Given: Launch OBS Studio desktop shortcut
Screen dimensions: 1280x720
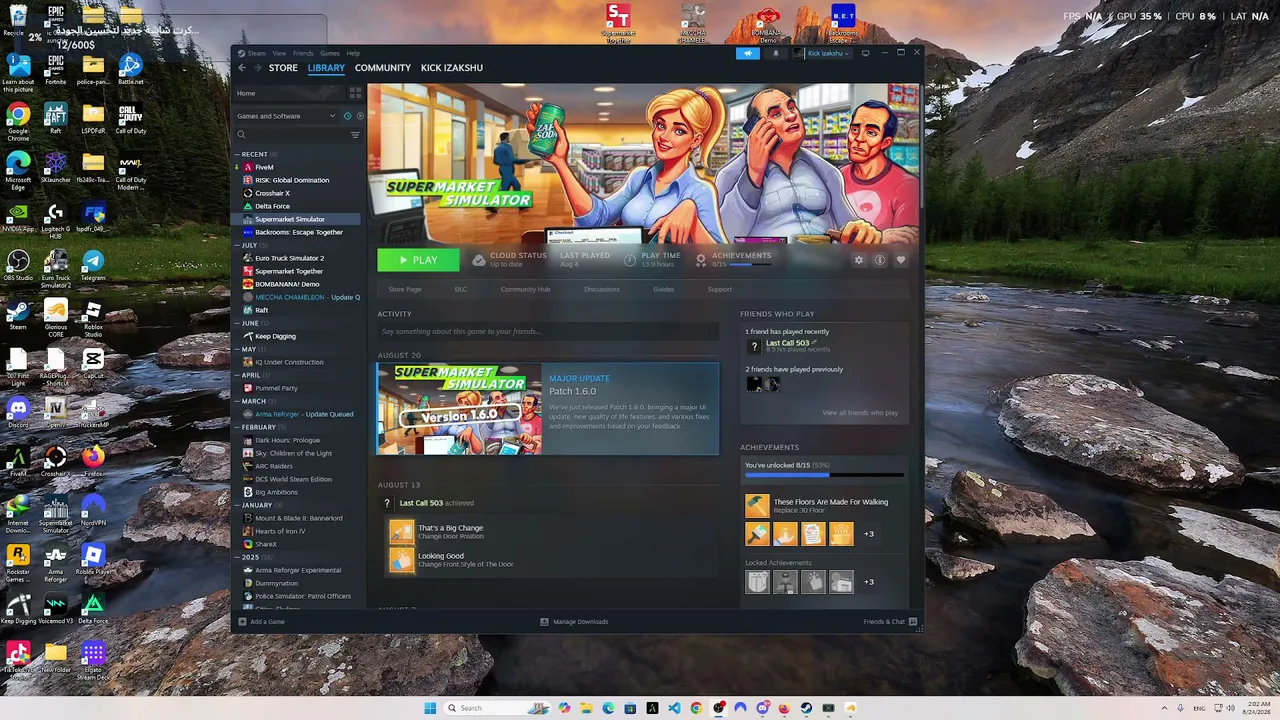Looking at the screenshot, I should pos(18,265).
